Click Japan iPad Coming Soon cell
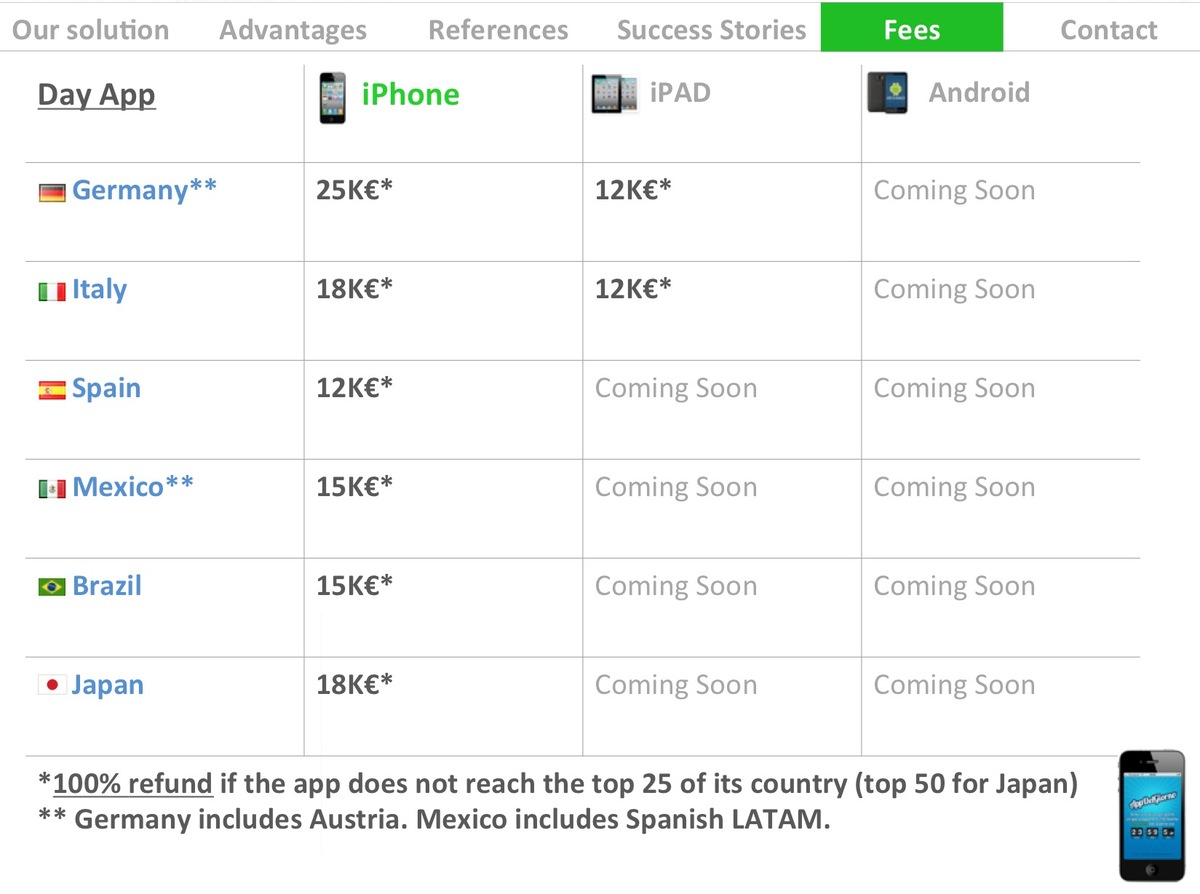 pyautogui.click(x=676, y=685)
